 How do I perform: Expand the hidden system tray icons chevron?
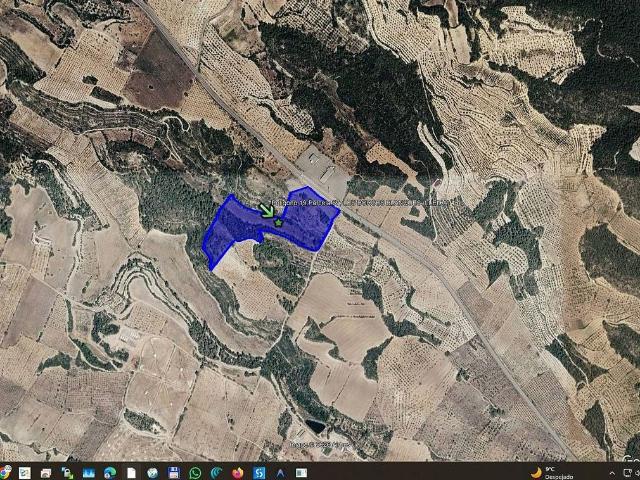click(612, 473)
